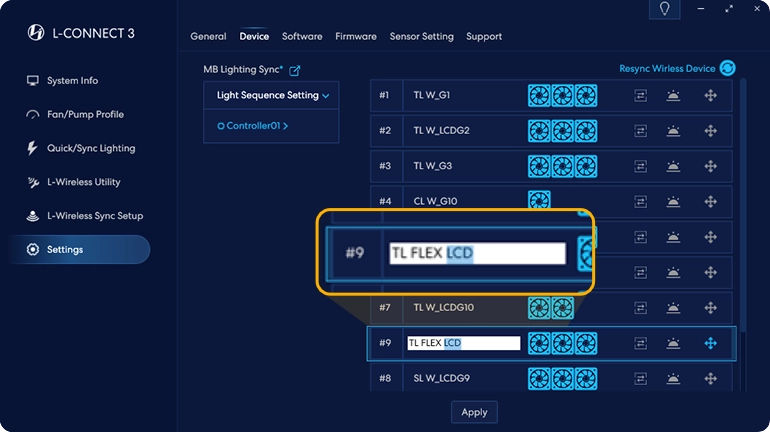Viewport: 770px width, 432px height.
Task: Click the TL FLEX LCD name field in row #9
Action: [464, 343]
